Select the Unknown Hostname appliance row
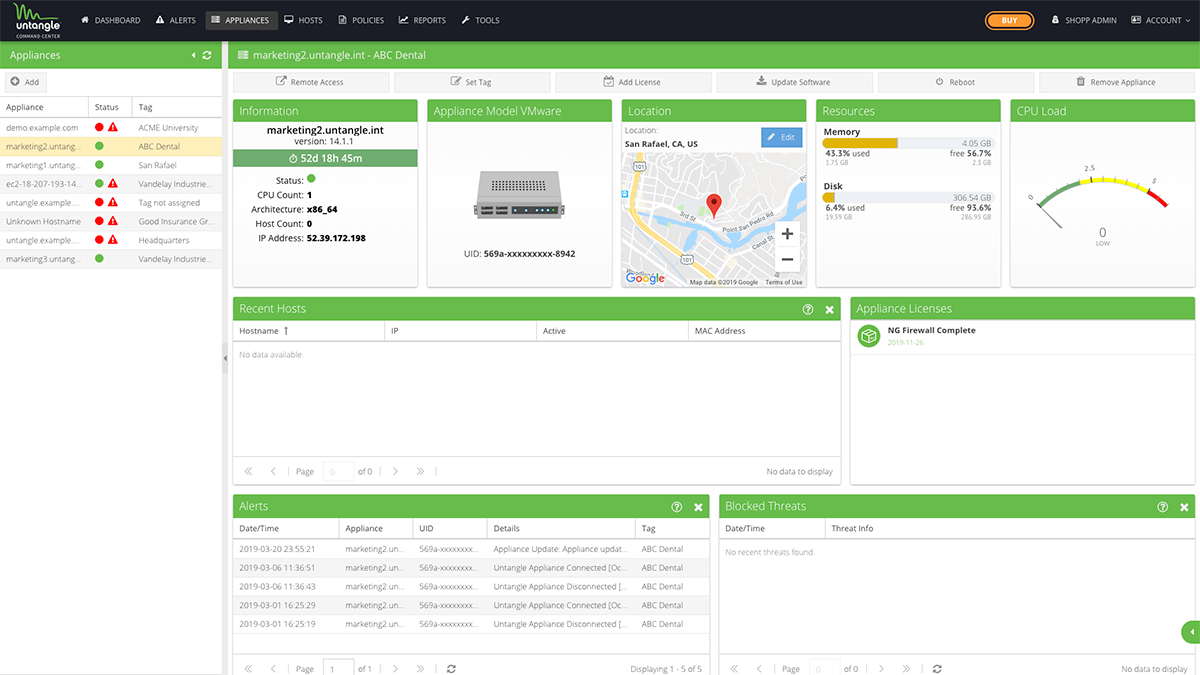Screen dimensions: 1200x675 click(111, 222)
